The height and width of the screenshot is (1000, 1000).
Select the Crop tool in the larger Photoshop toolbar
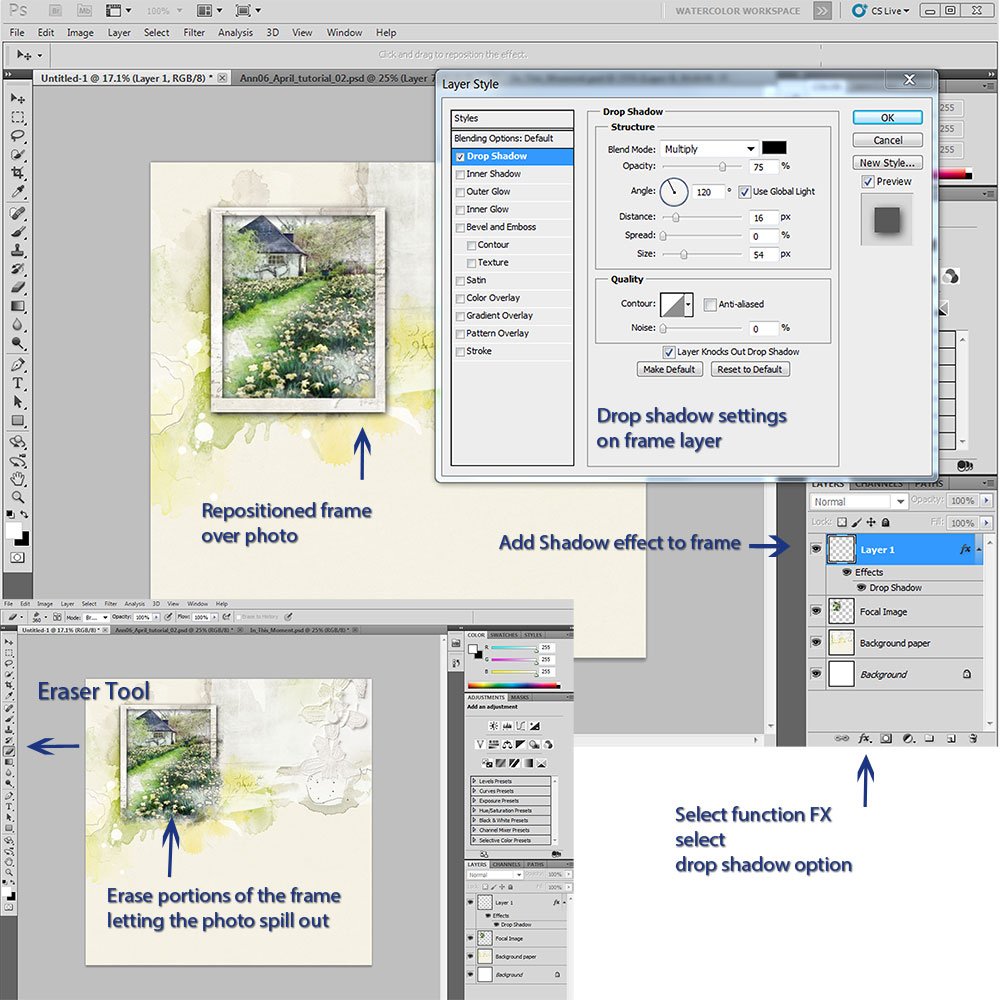[17, 173]
